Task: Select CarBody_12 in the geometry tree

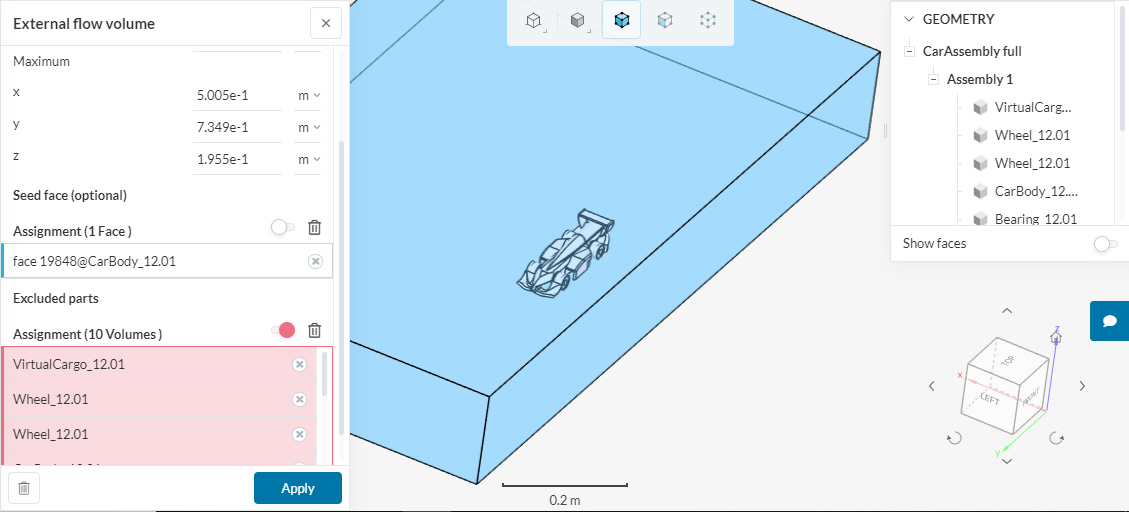Action: click(x=1035, y=191)
